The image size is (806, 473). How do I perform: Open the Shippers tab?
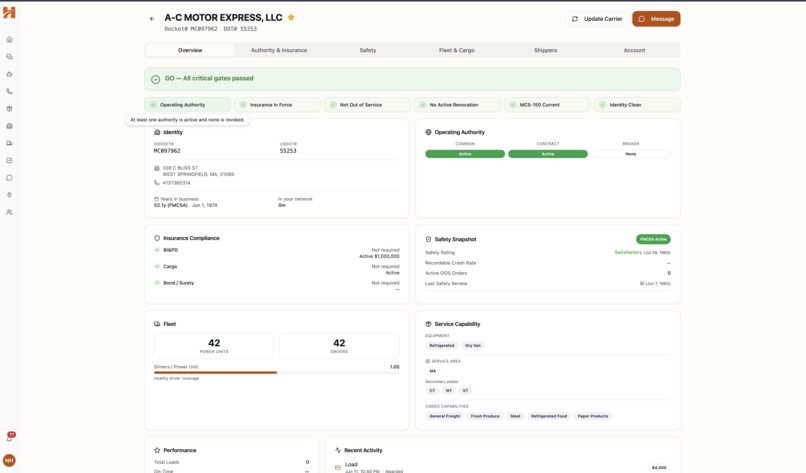545,50
